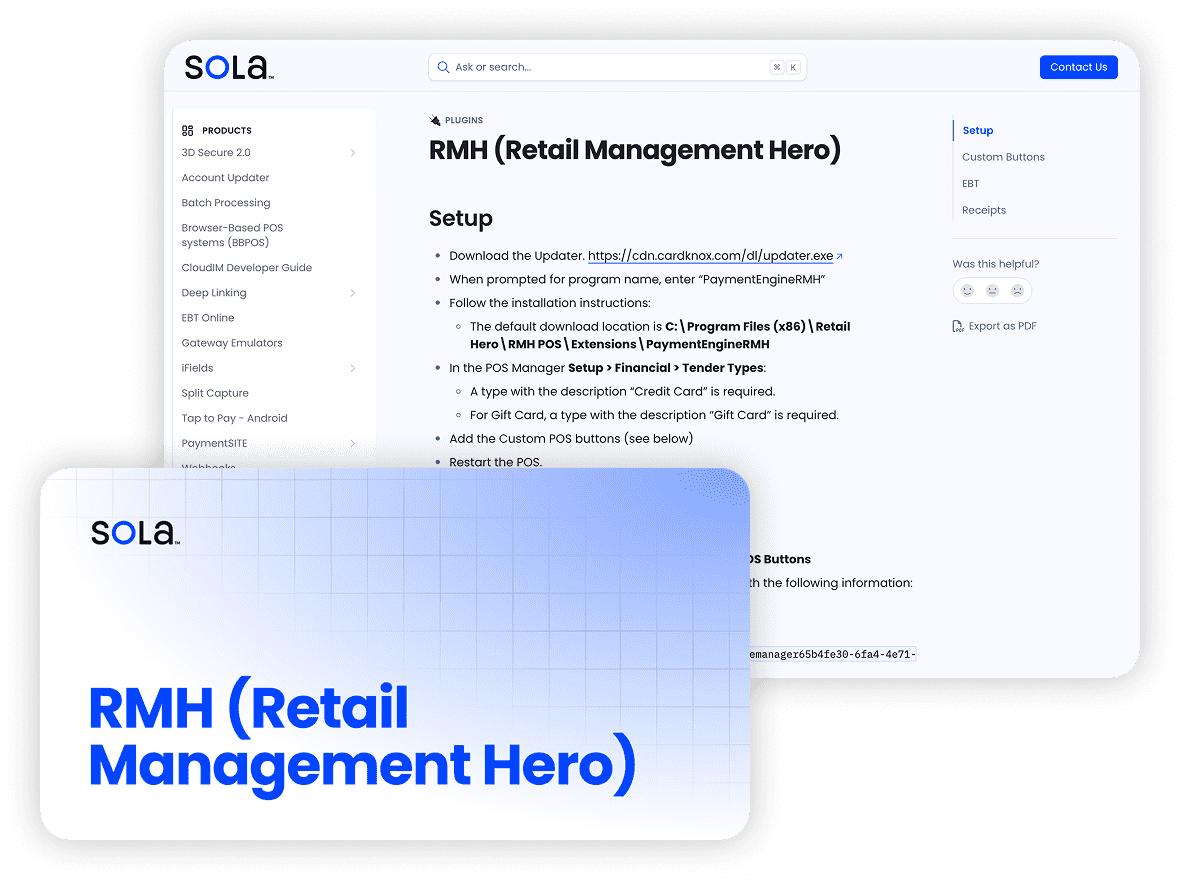Click the neutral face feedback icon
Image resolution: width=1180 pixels, height=880 pixels.
993,291
